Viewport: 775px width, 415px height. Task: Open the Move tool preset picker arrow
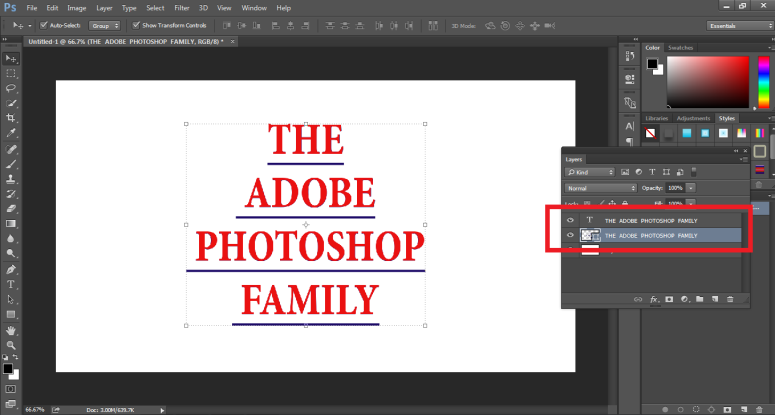30,26
